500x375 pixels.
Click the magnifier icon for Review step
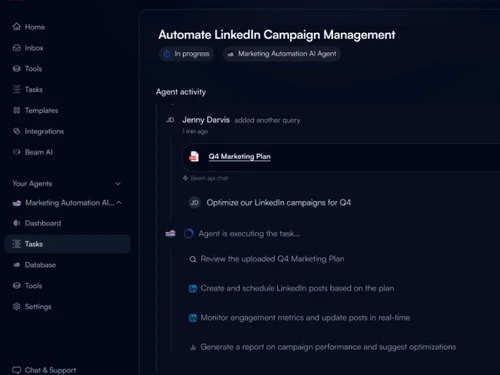pos(193,259)
